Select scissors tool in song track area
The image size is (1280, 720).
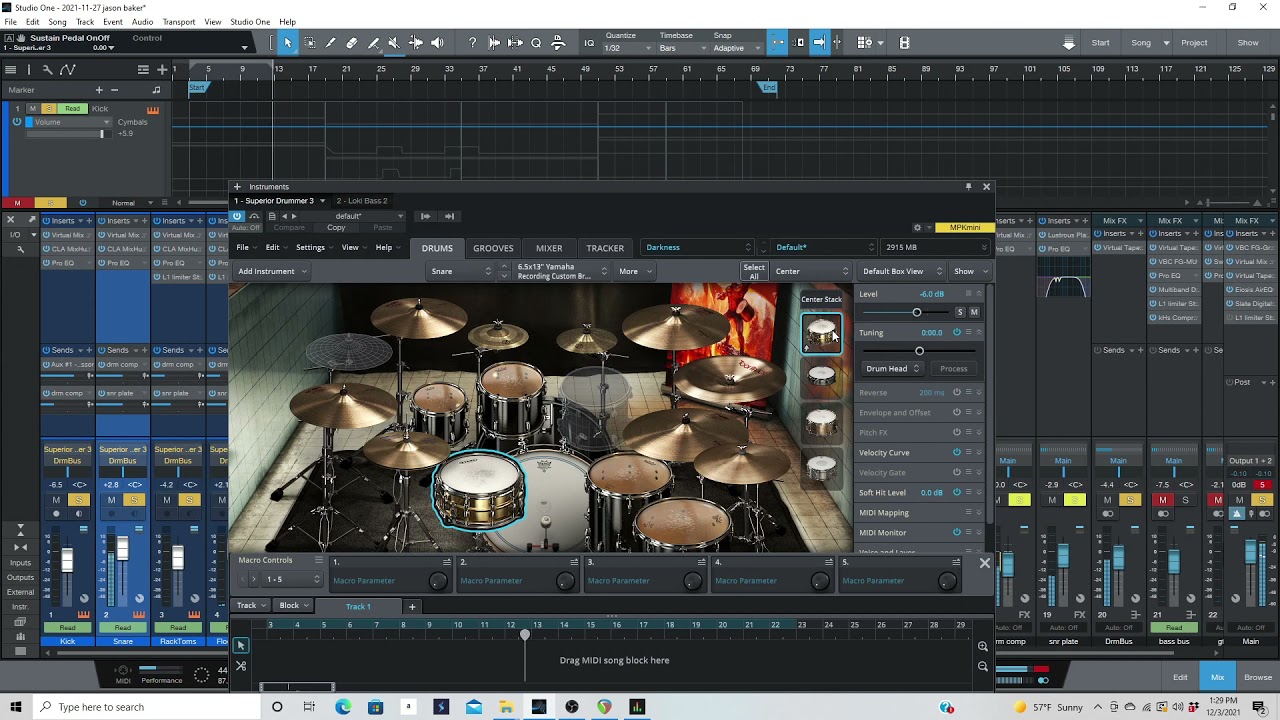coord(240,666)
